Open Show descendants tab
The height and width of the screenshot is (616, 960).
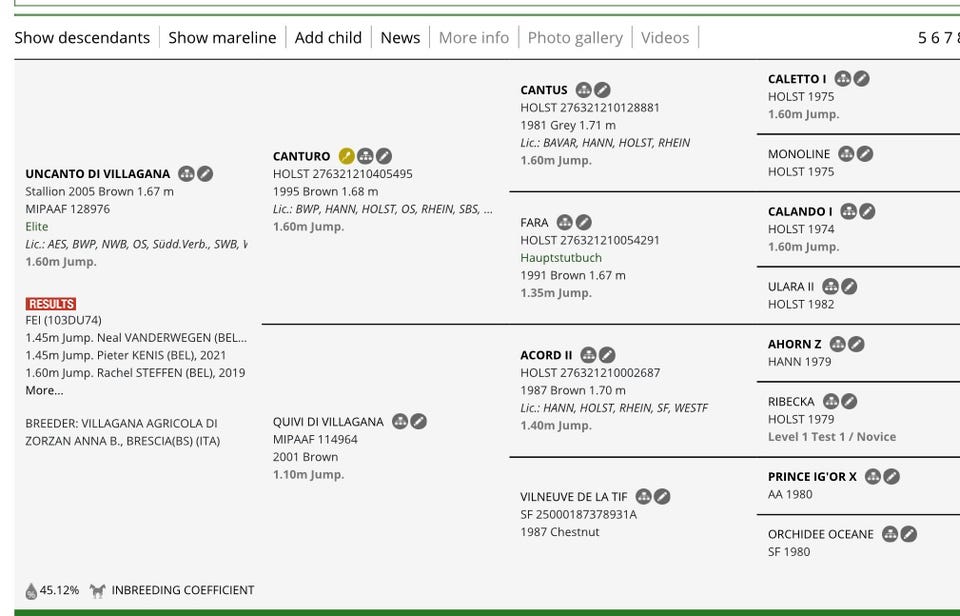(82, 37)
